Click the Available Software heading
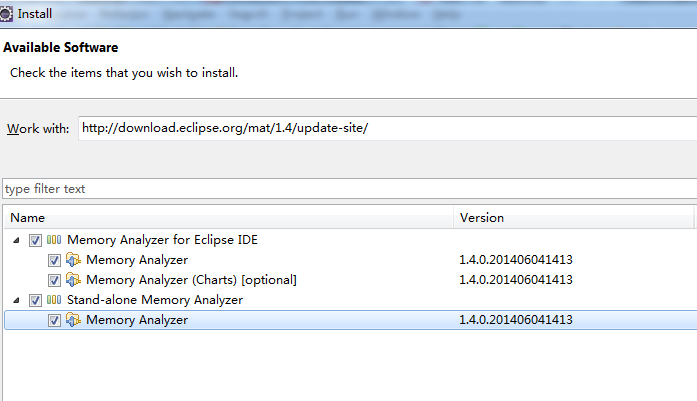 60,48
